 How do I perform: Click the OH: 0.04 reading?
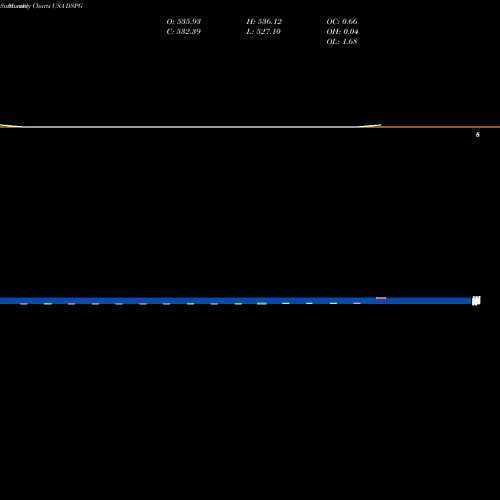[x=342, y=32]
